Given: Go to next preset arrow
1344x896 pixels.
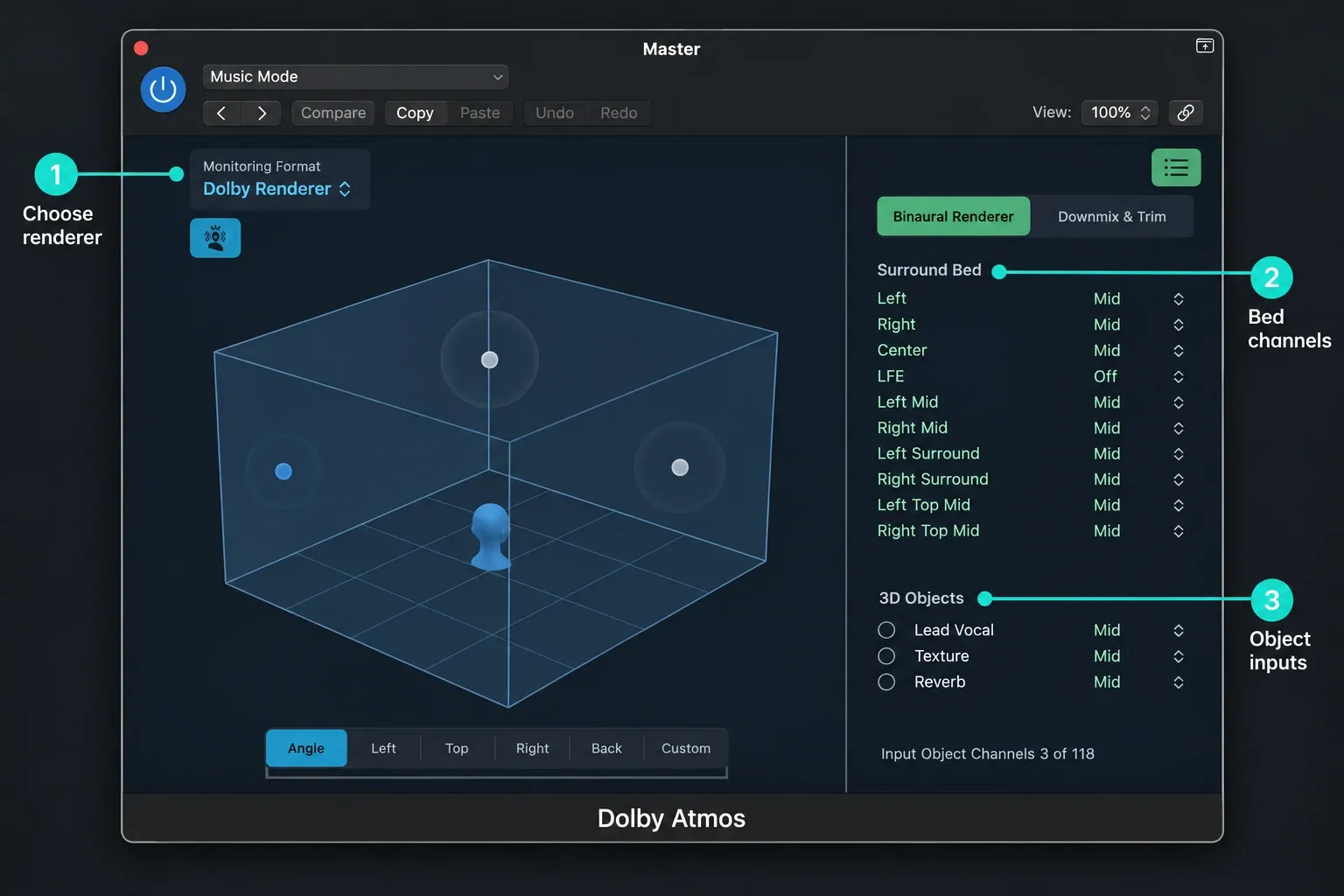Looking at the screenshot, I should tap(262, 113).
